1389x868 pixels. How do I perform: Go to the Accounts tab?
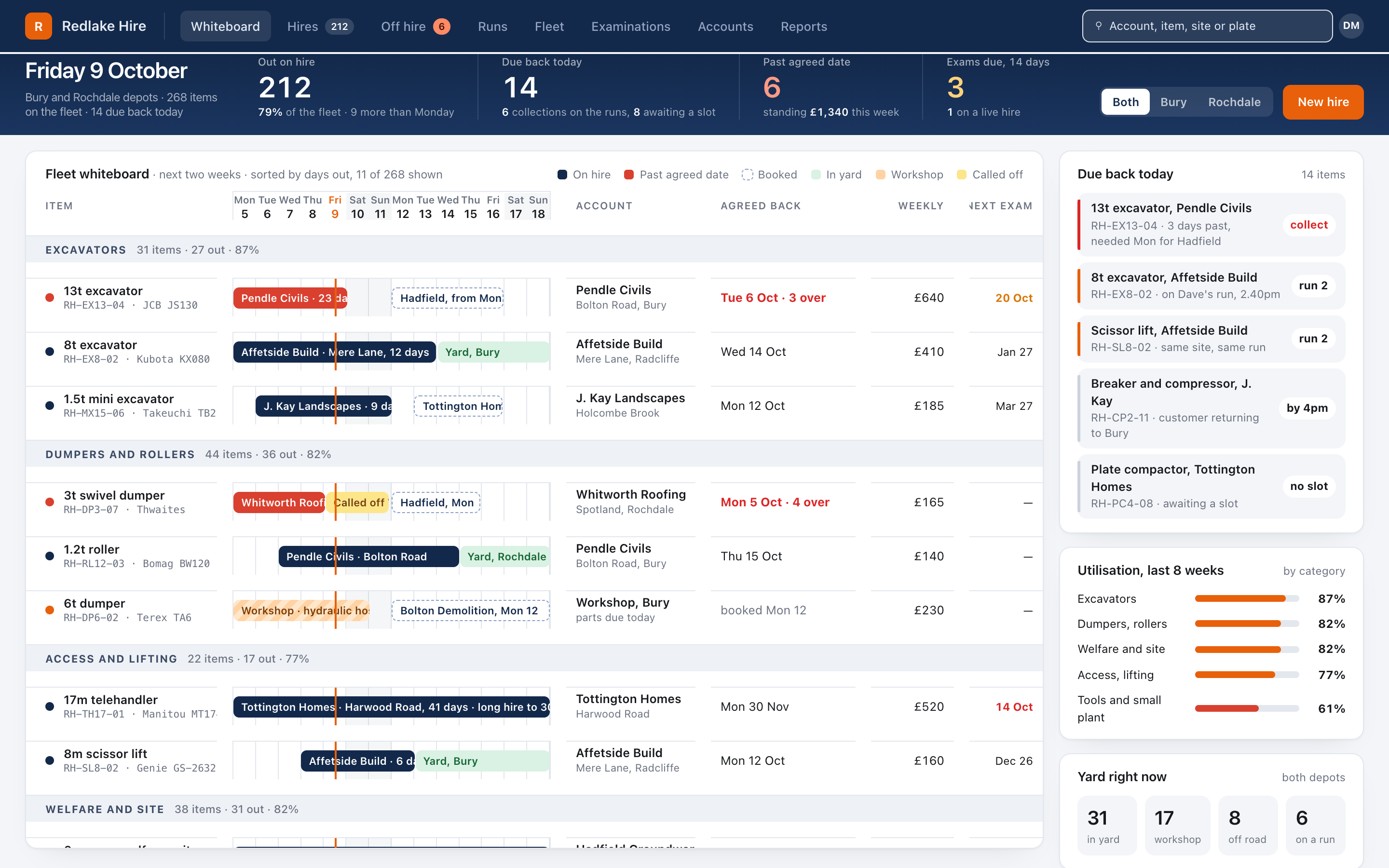coord(725,27)
